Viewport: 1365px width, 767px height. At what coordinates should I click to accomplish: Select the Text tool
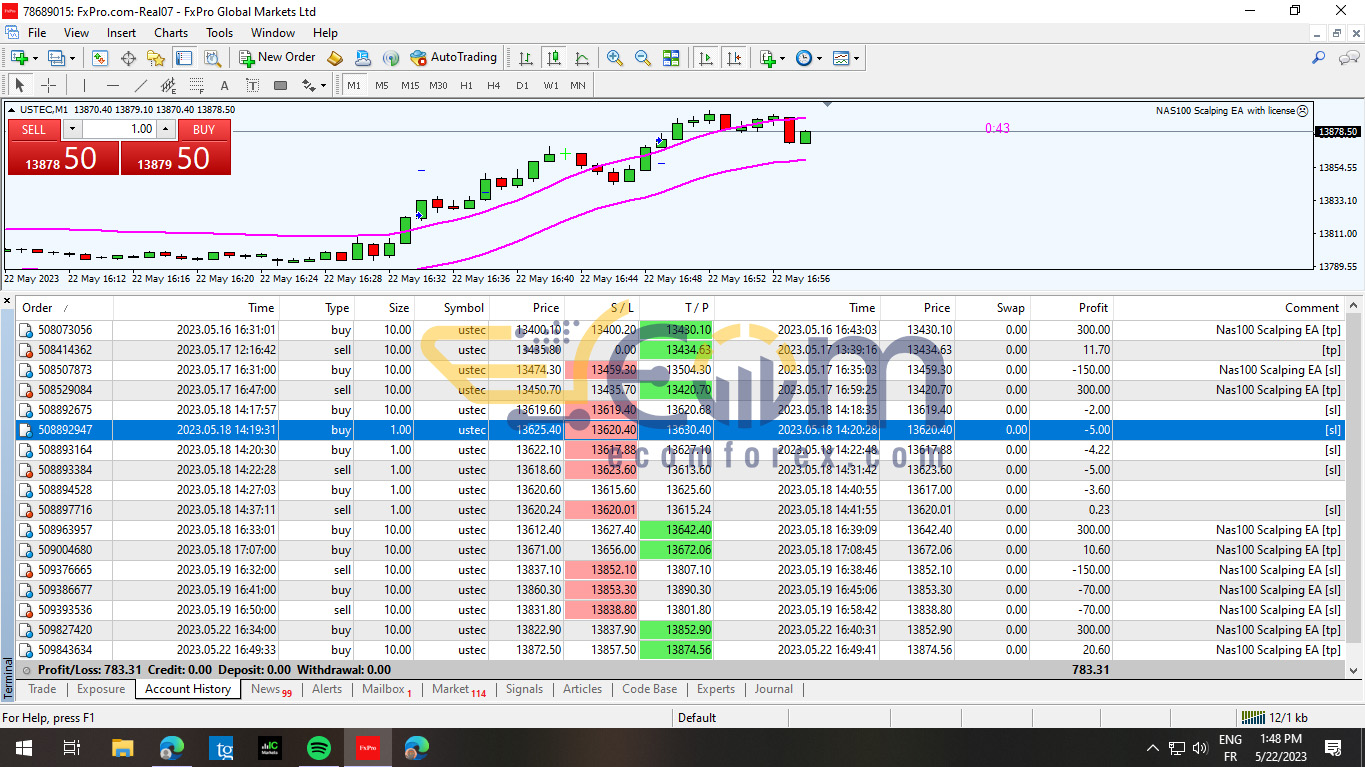224,85
